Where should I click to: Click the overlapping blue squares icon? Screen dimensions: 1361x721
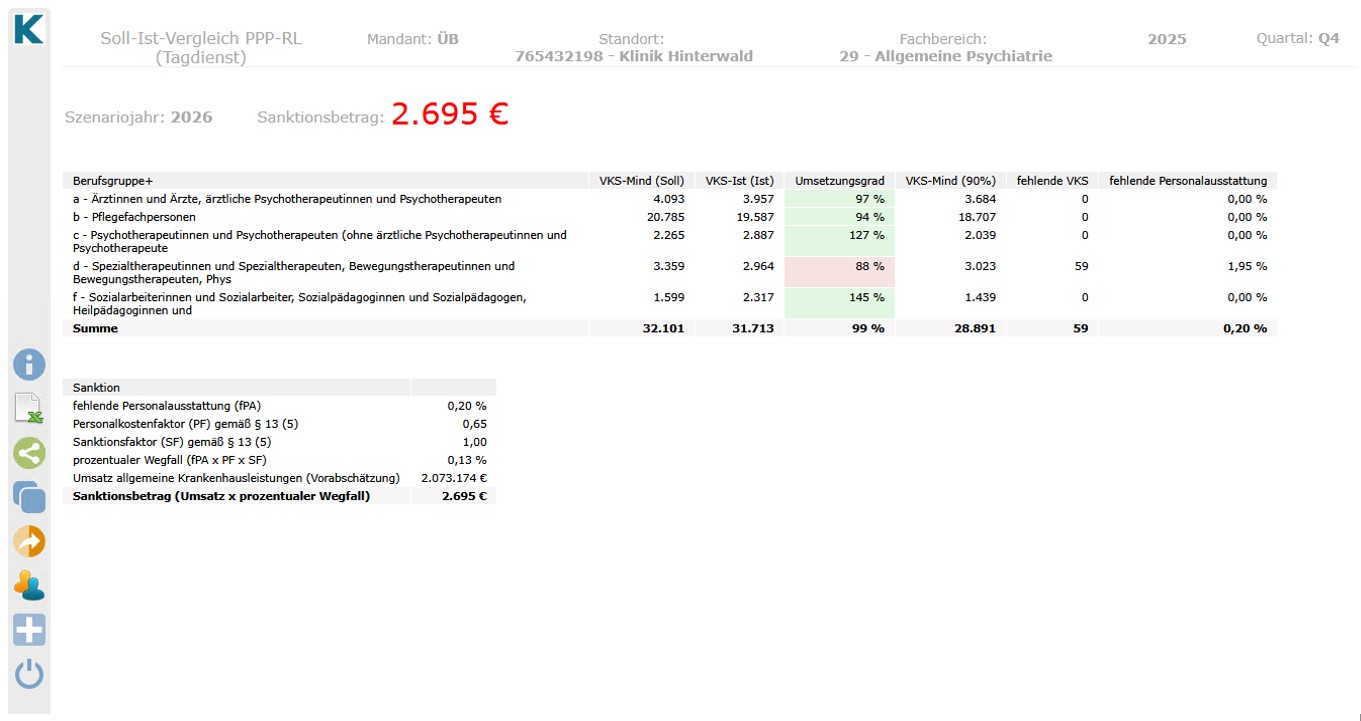[29, 497]
